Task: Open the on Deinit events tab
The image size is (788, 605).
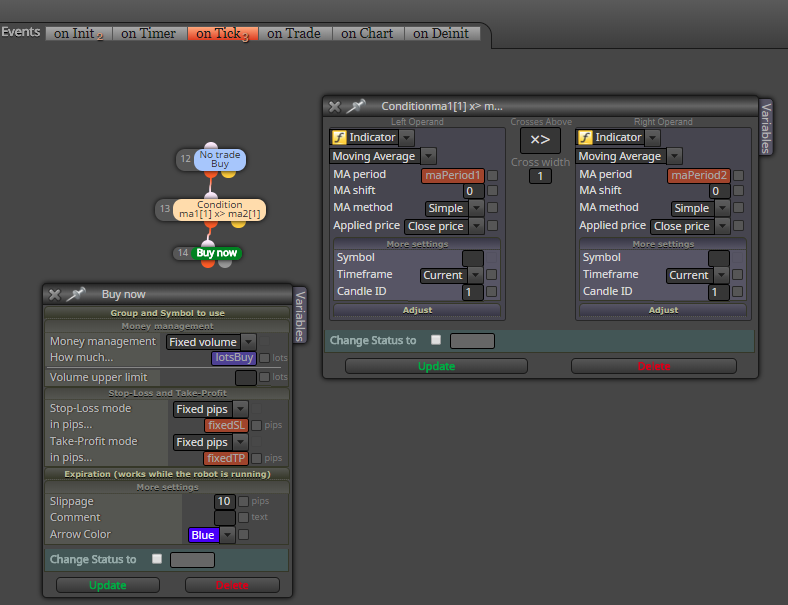Action: point(441,34)
